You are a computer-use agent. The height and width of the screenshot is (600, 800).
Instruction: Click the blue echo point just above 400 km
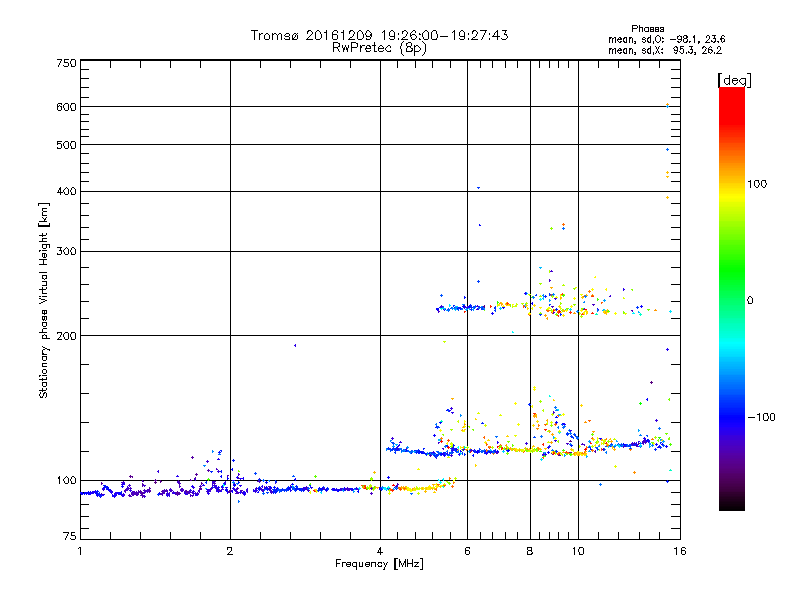coord(478,188)
